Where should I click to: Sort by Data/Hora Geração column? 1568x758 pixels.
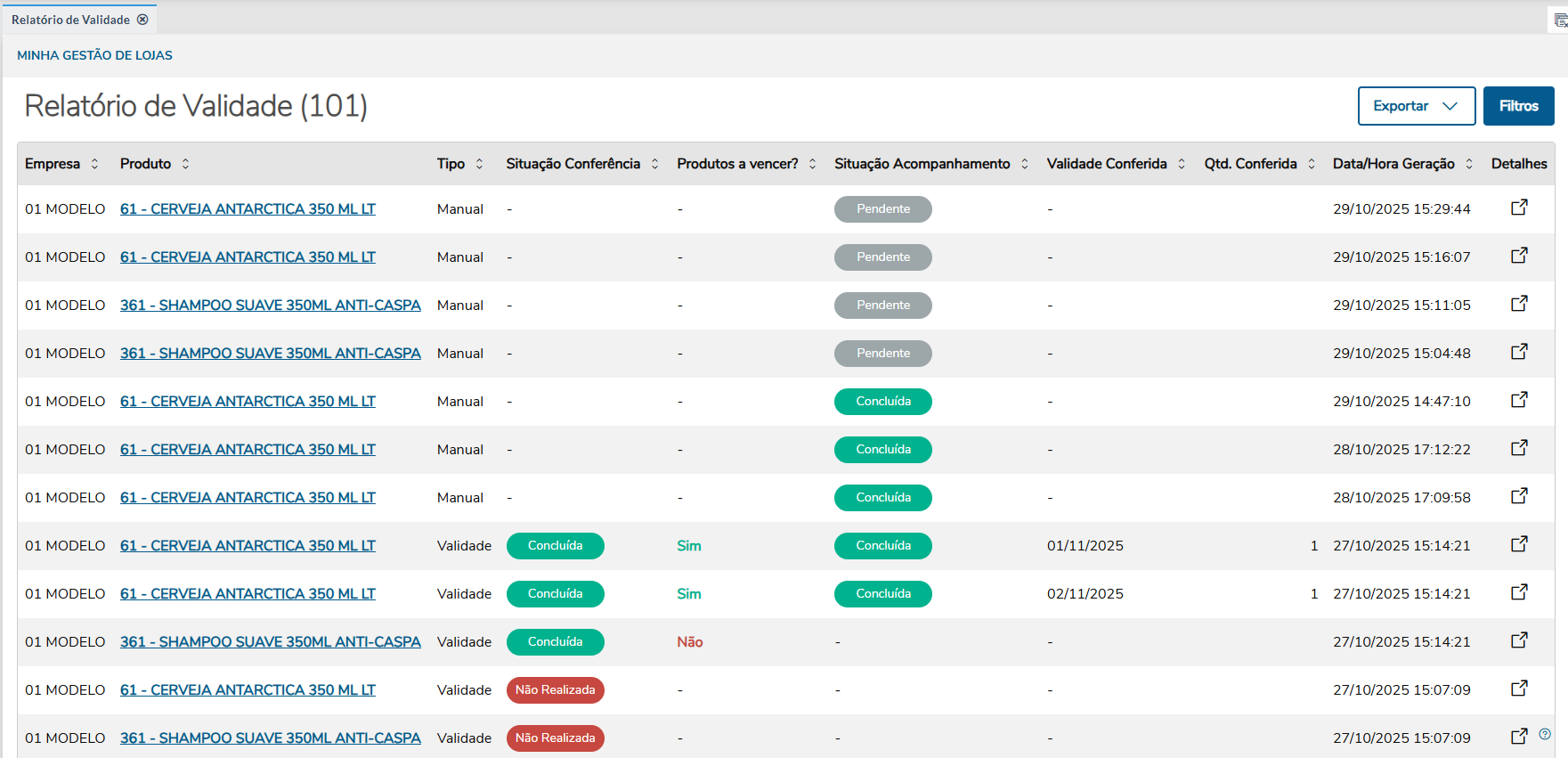[1469, 164]
